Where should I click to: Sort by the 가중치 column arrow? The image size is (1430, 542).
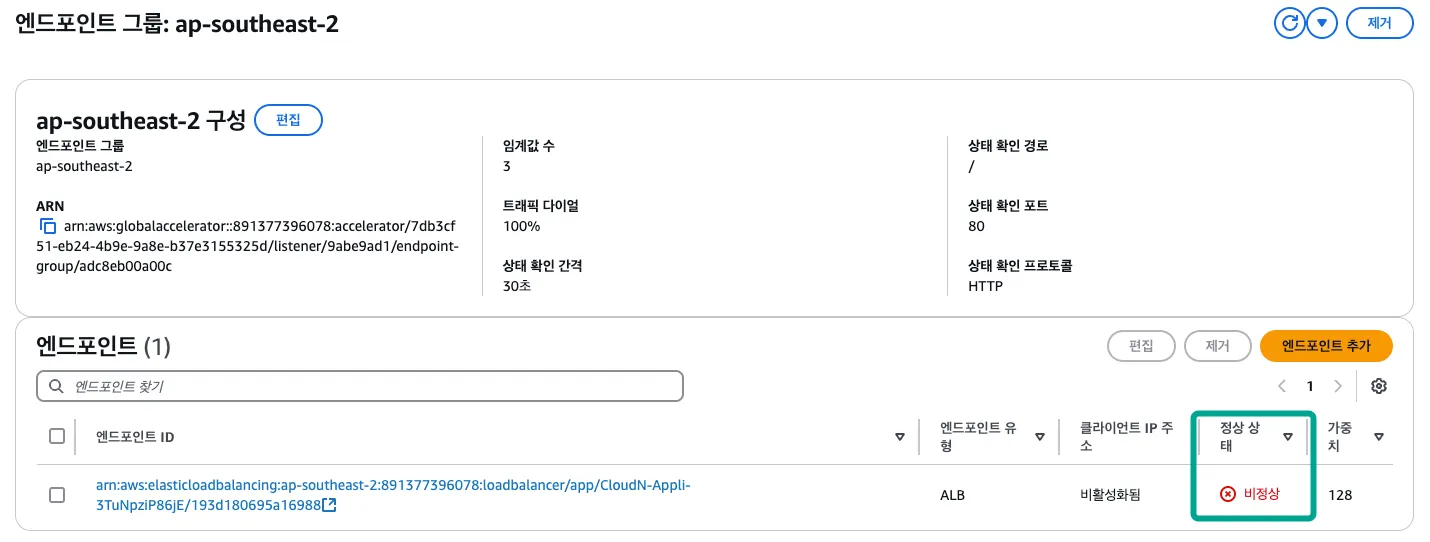click(1379, 437)
